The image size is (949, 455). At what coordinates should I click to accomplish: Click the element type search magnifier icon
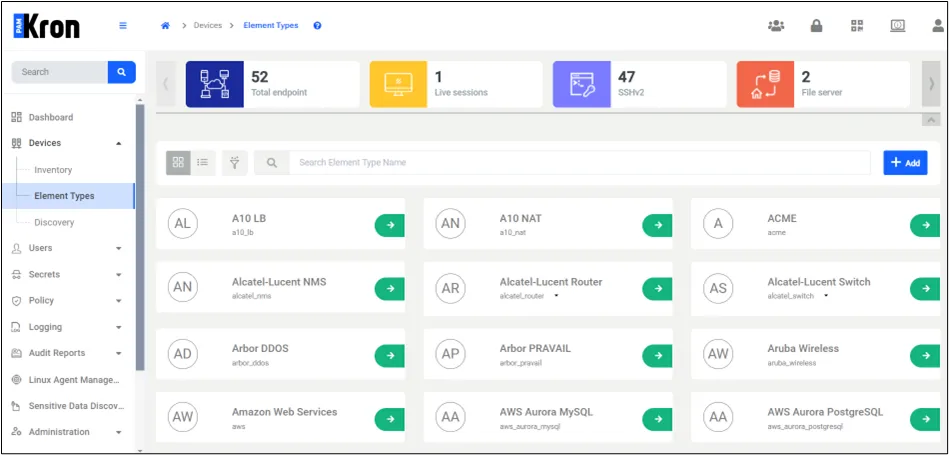click(272, 163)
